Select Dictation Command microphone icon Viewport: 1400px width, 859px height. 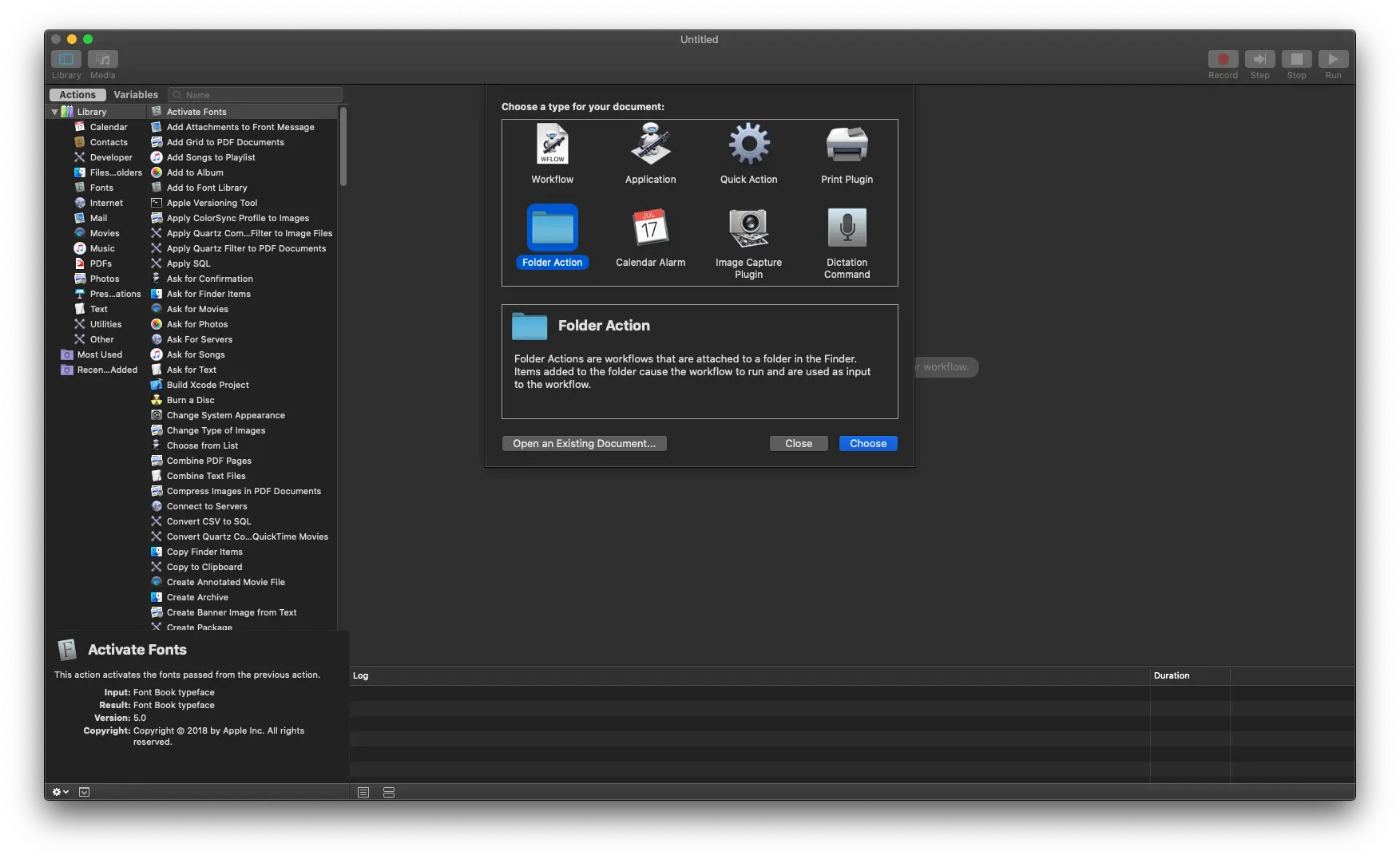click(847, 228)
